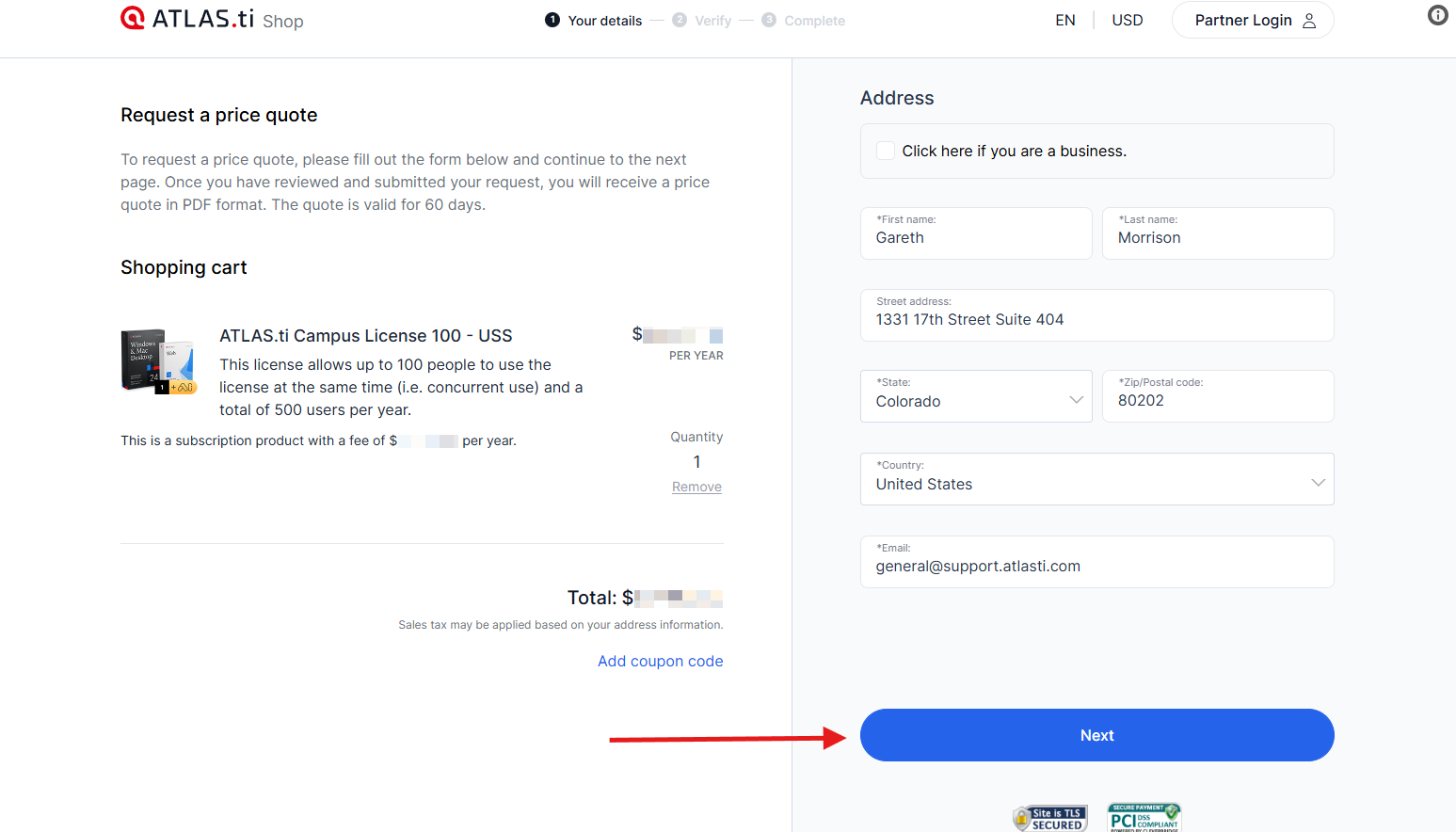Click the Site is TLS Secured badge
Viewport: 1456px width, 832px height.
[x=1050, y=818]
